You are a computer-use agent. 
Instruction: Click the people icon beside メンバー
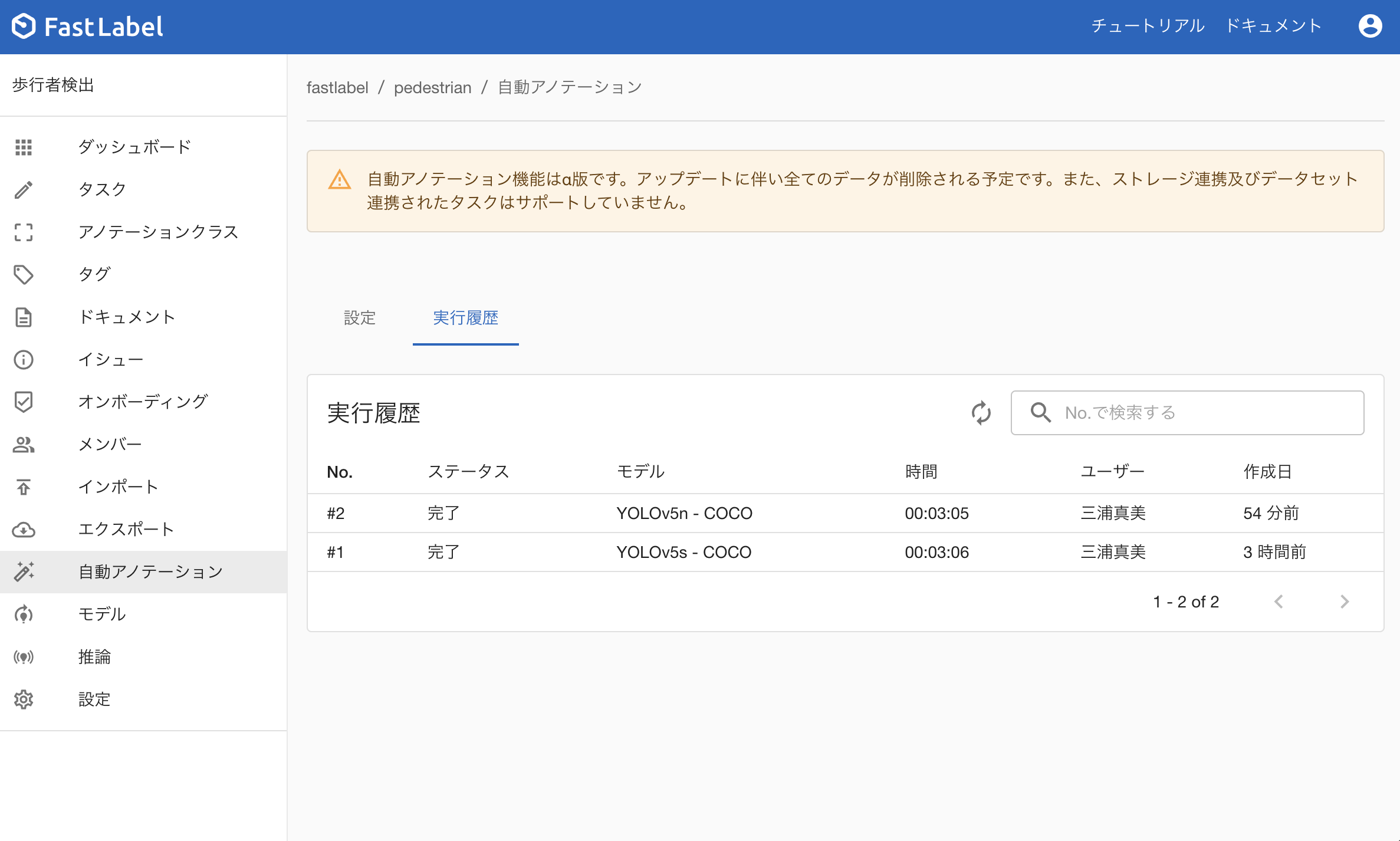tap(24, 444)
